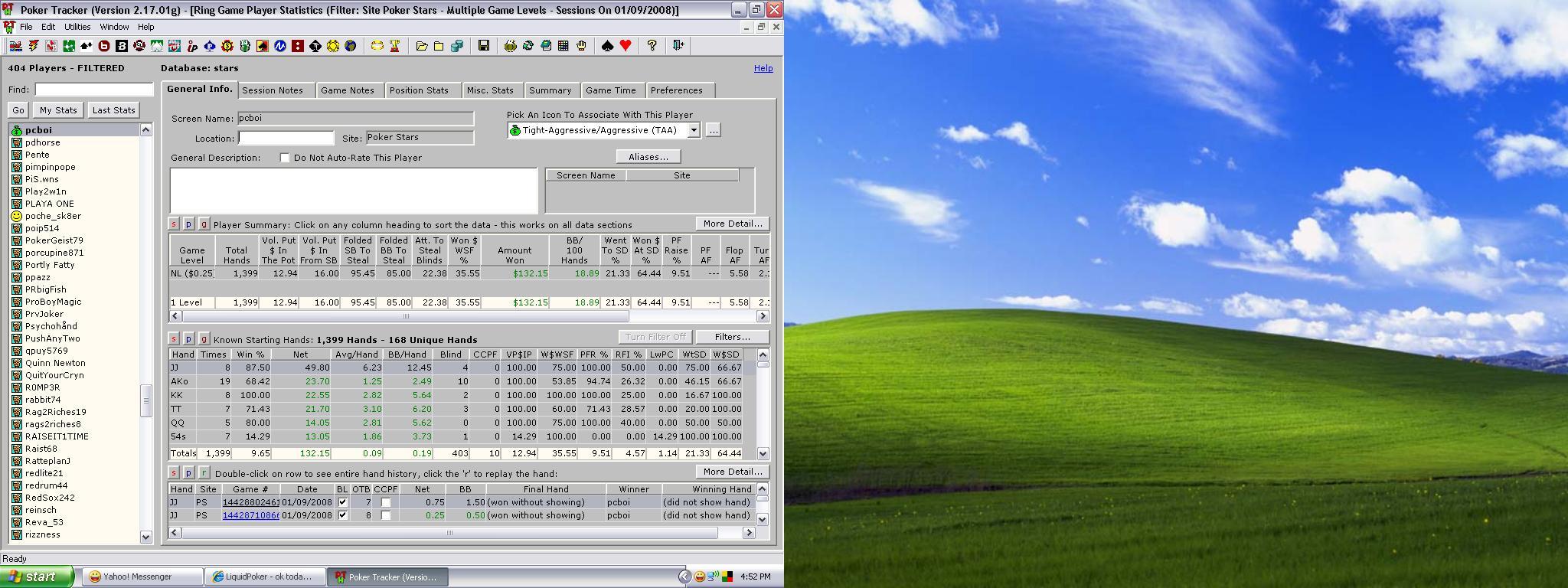1568x588 pixels.
Task: Open the Filters... button
Action: click(732, 337)
